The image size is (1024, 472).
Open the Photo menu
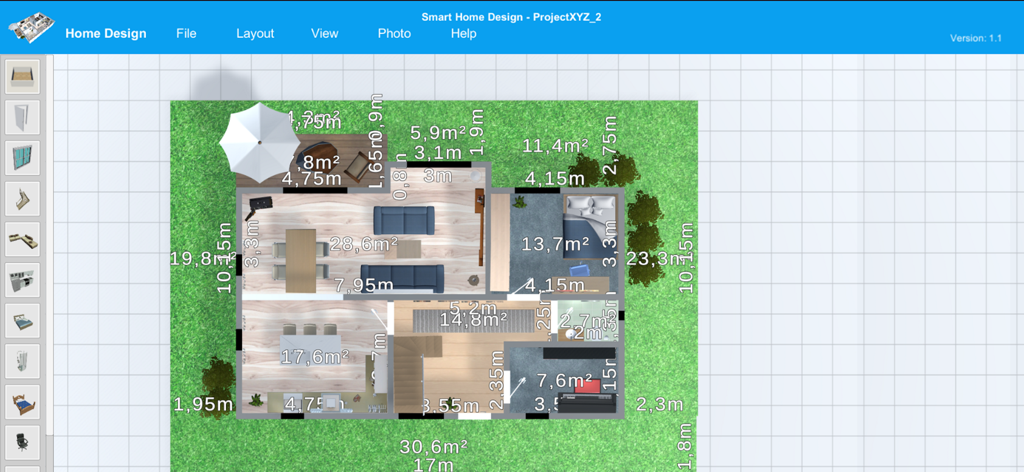pos(394,33)
